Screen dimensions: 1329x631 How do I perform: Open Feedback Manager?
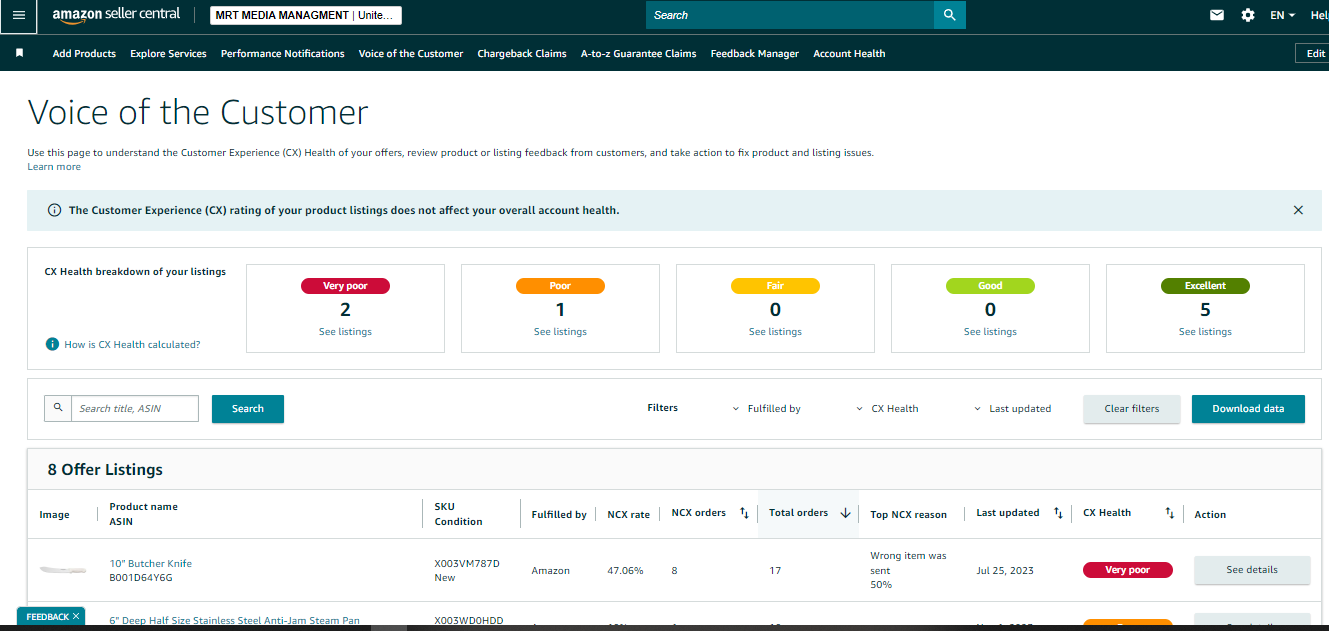pos(755,54)
